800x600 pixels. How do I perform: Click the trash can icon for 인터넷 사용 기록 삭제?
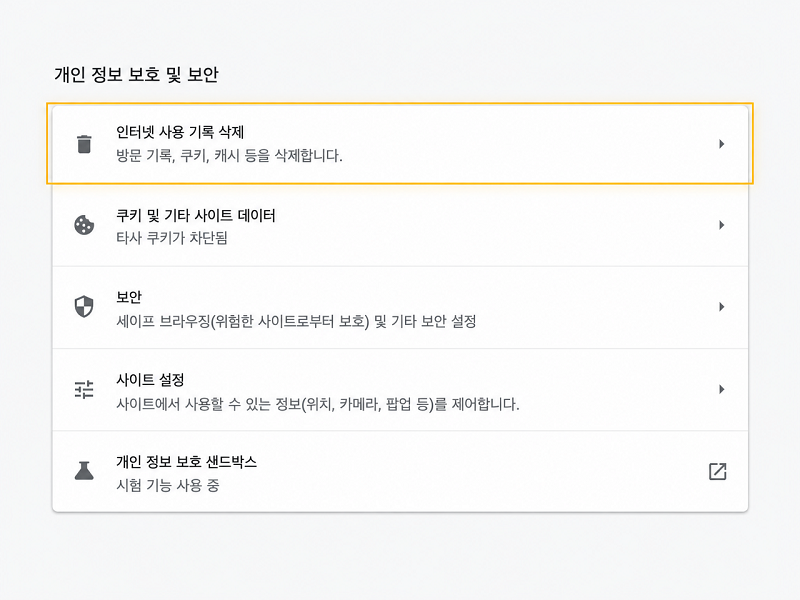(84, 144)
